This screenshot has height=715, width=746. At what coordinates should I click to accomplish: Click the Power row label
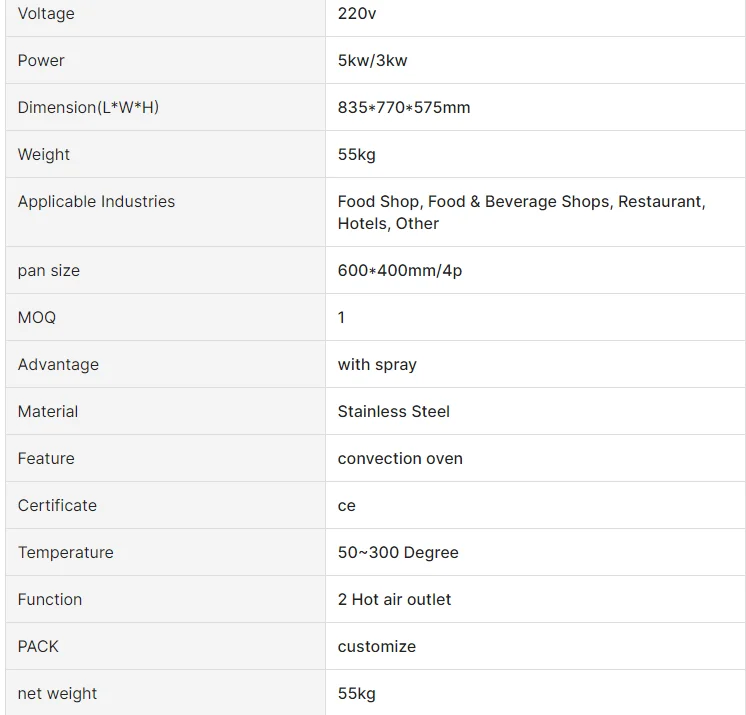tap(41, 61)
